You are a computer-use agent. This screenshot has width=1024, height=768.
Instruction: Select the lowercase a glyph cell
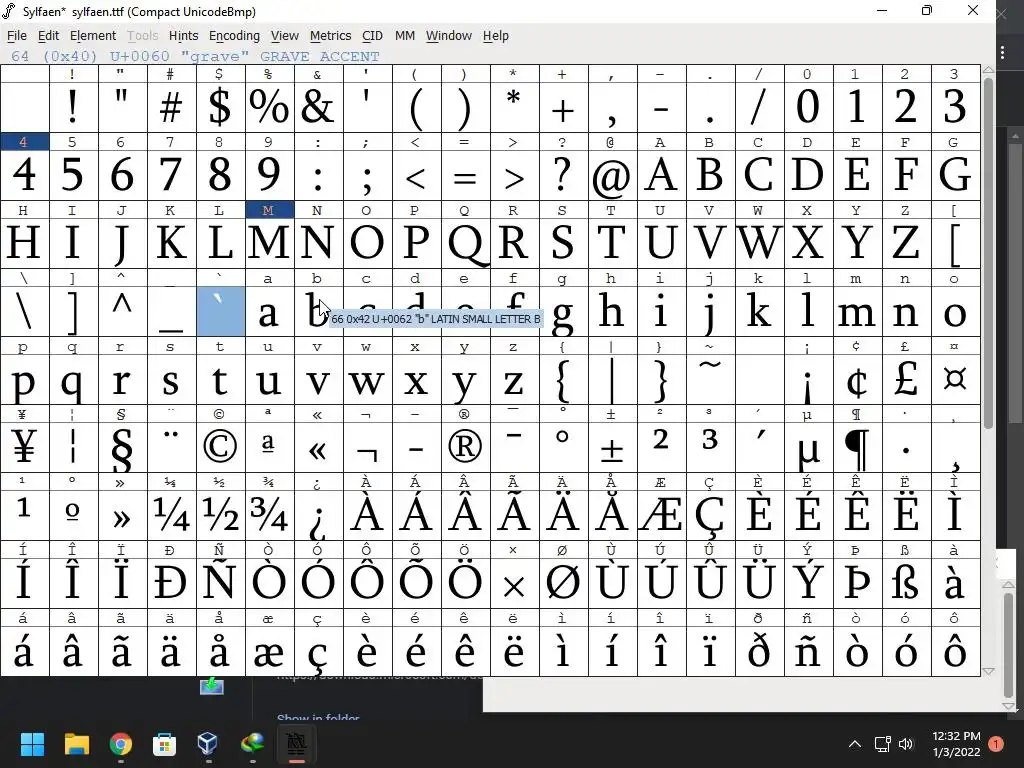coord(270,311)
